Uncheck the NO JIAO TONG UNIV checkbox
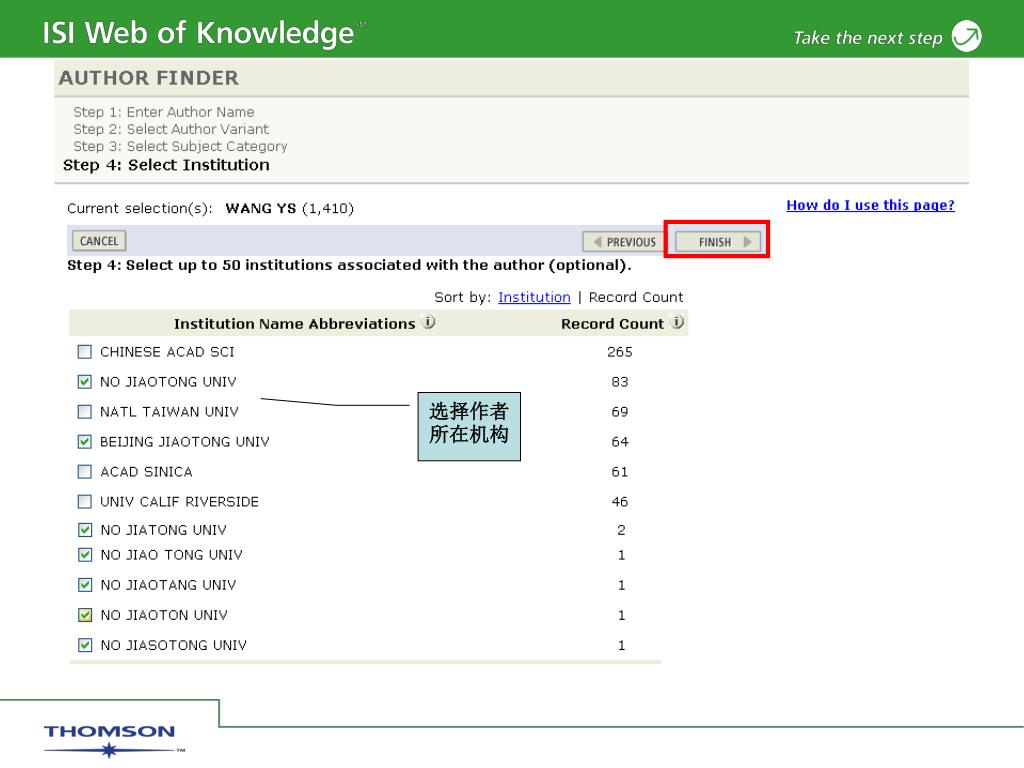Viewport: 1024px width, 768px height. 85,555
